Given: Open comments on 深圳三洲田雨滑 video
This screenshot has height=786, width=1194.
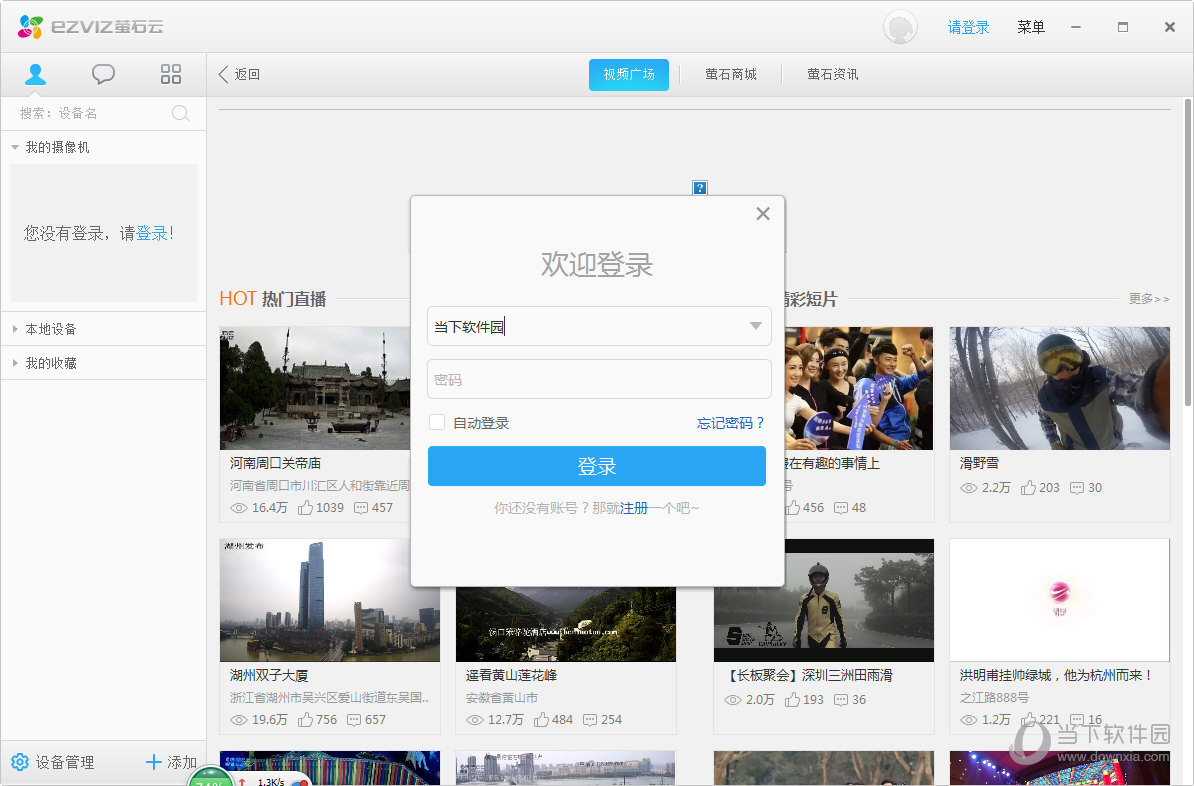Looking at the screenshot, I should pyautogui.click(x=841, y=700).
